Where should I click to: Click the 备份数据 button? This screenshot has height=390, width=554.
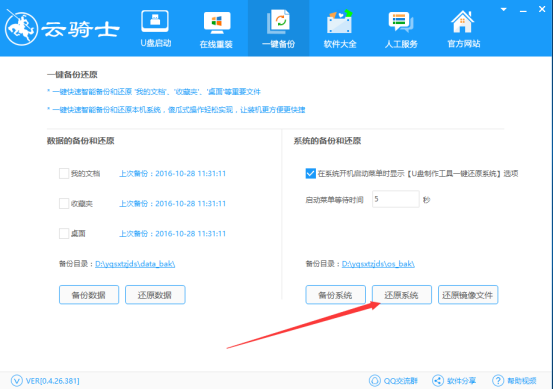click(89, 295)
